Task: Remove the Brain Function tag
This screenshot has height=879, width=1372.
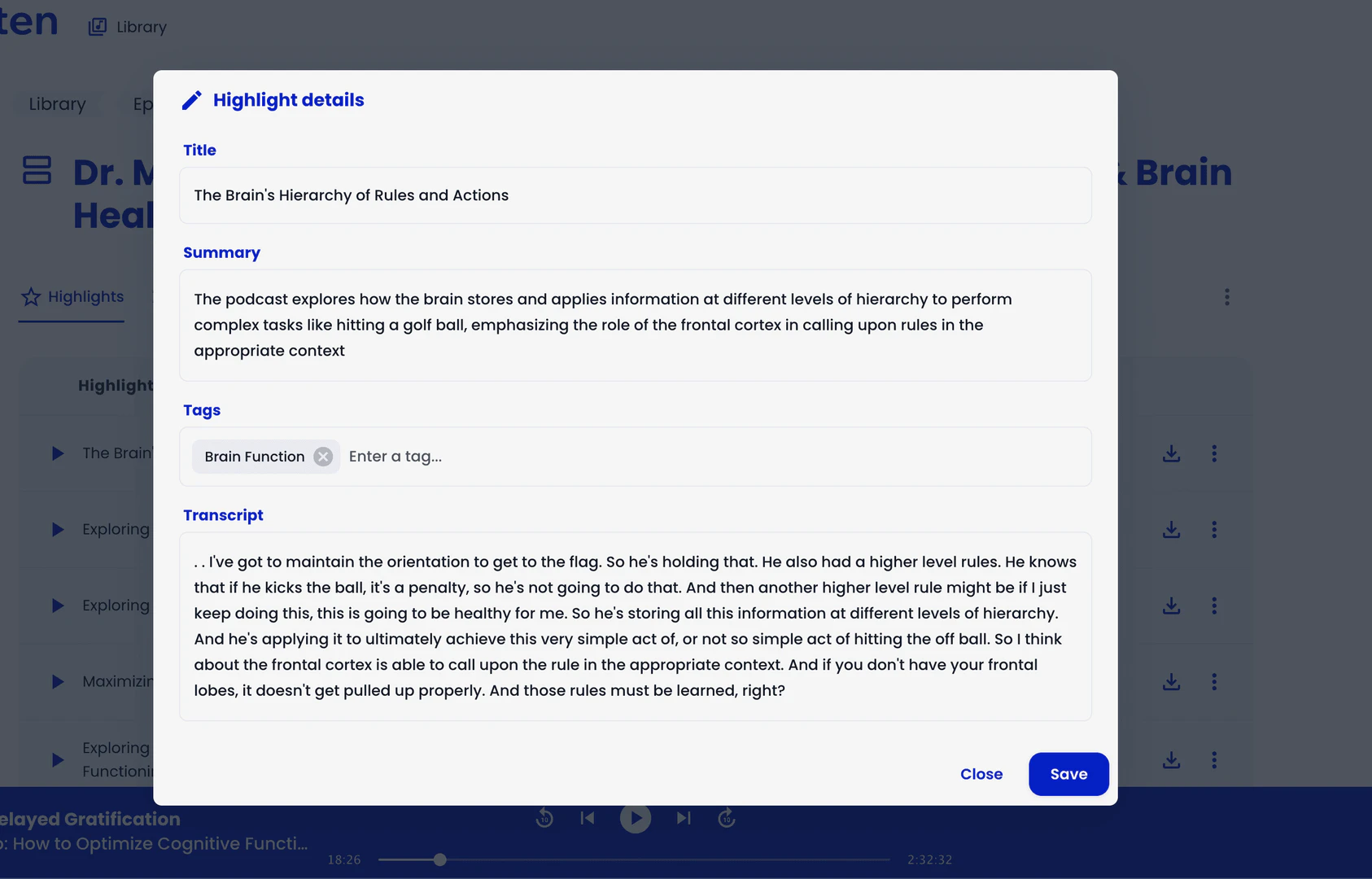Action: pos(323,457)
